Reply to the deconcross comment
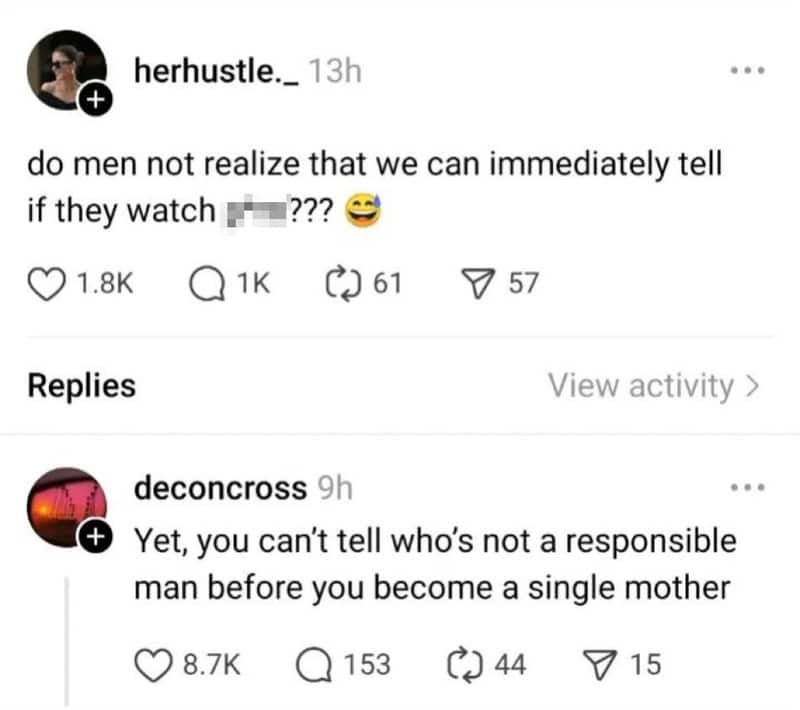 pyautogui.click(x=314, y=665)
